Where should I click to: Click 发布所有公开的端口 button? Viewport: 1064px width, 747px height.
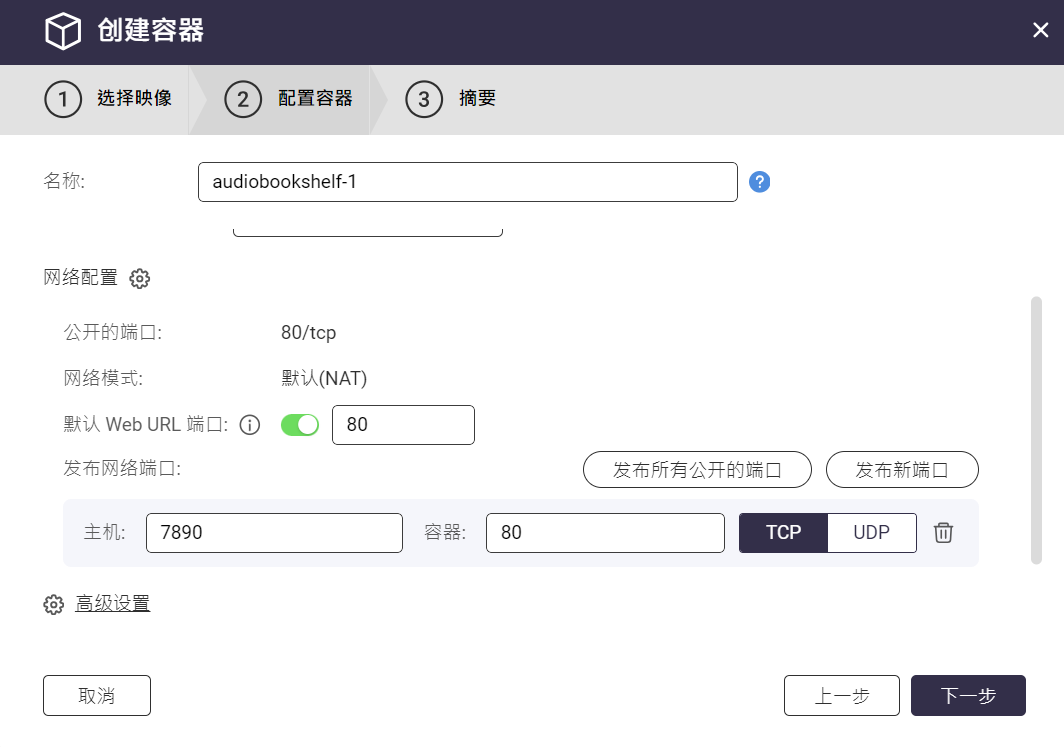[697, 470]
